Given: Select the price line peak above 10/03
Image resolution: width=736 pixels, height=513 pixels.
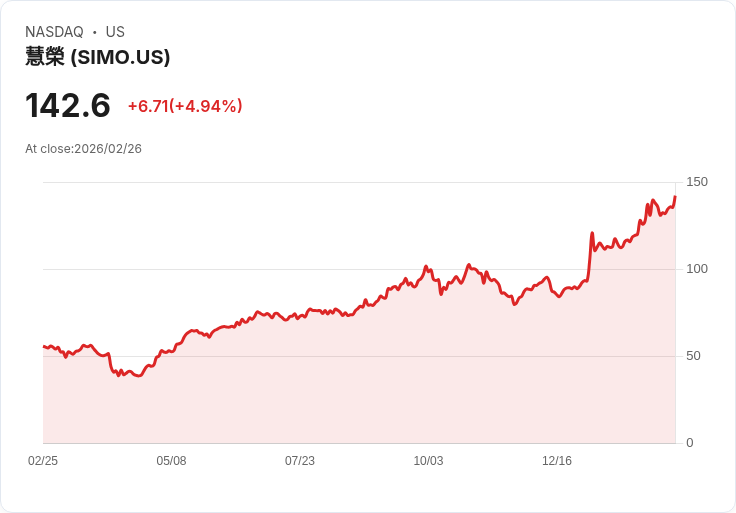Looking at the screenshot, I should click(x=426, y=266).
